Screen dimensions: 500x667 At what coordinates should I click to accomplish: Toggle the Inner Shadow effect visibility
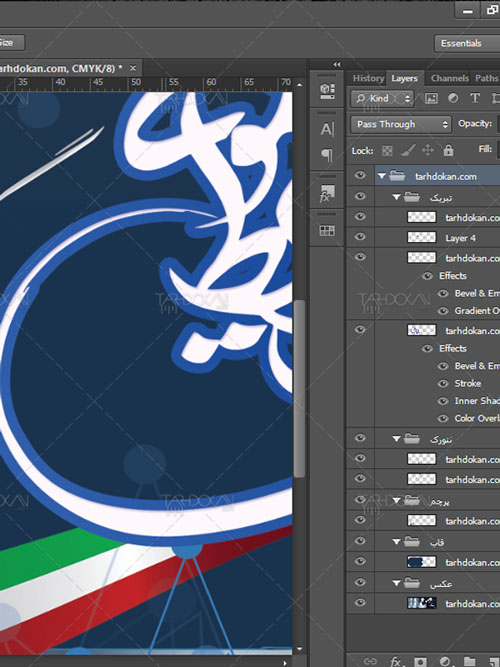coord(443,401)
